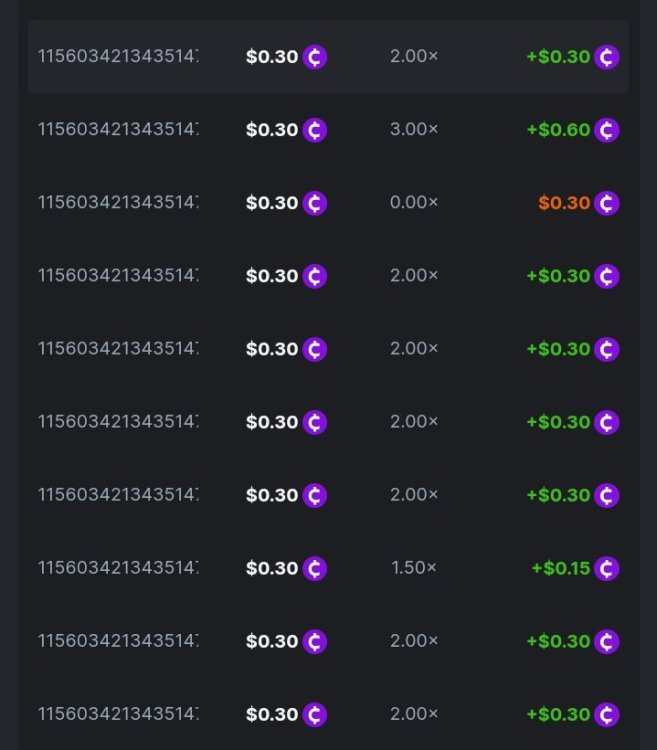Image resolution: width=657 pixels, height=750 pixels.
Task: Click the 1.50× multiplier value
Action: (x=414, y=568)
